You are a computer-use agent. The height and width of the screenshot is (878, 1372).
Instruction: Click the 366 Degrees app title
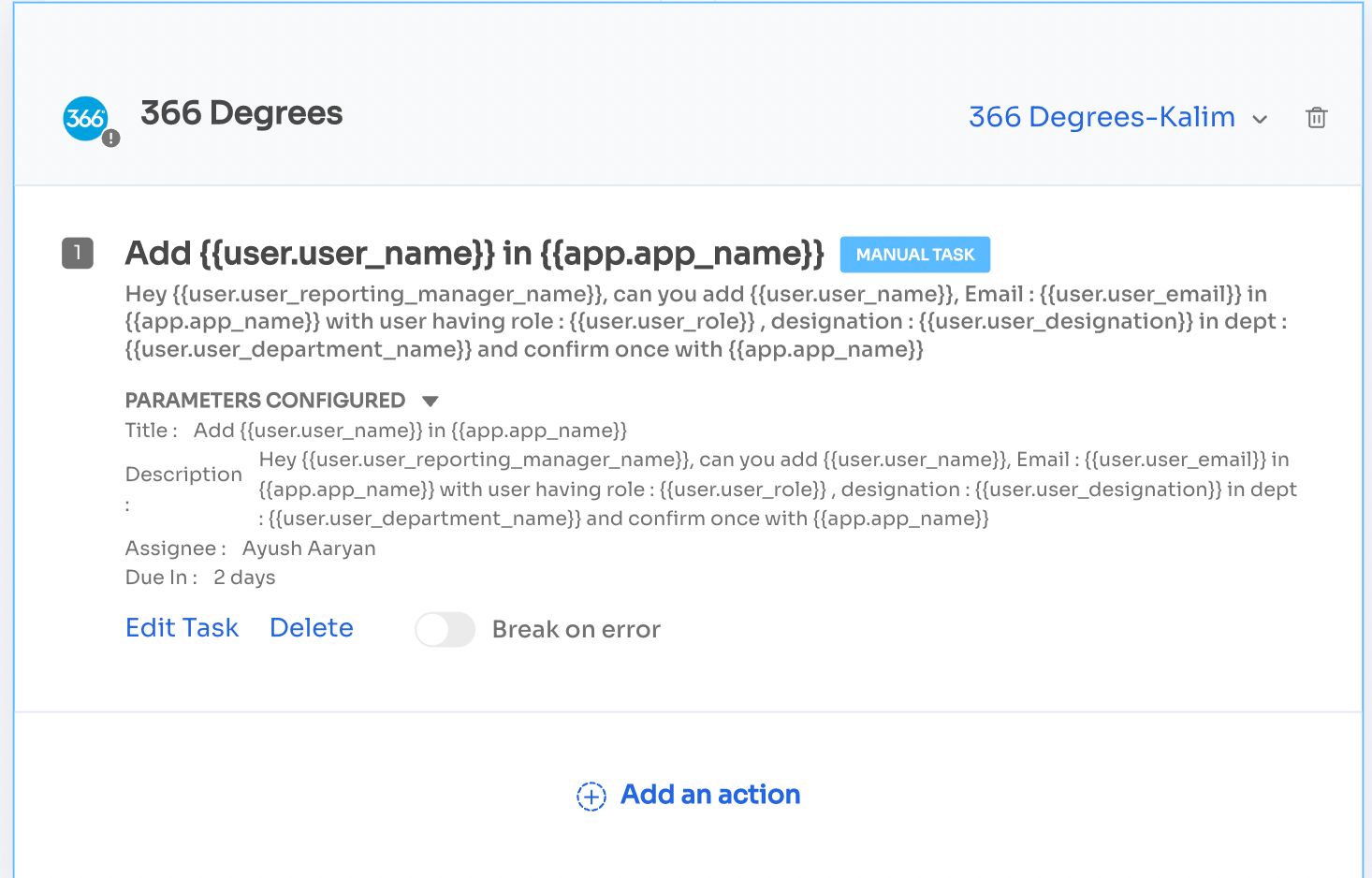pos(241,113)
